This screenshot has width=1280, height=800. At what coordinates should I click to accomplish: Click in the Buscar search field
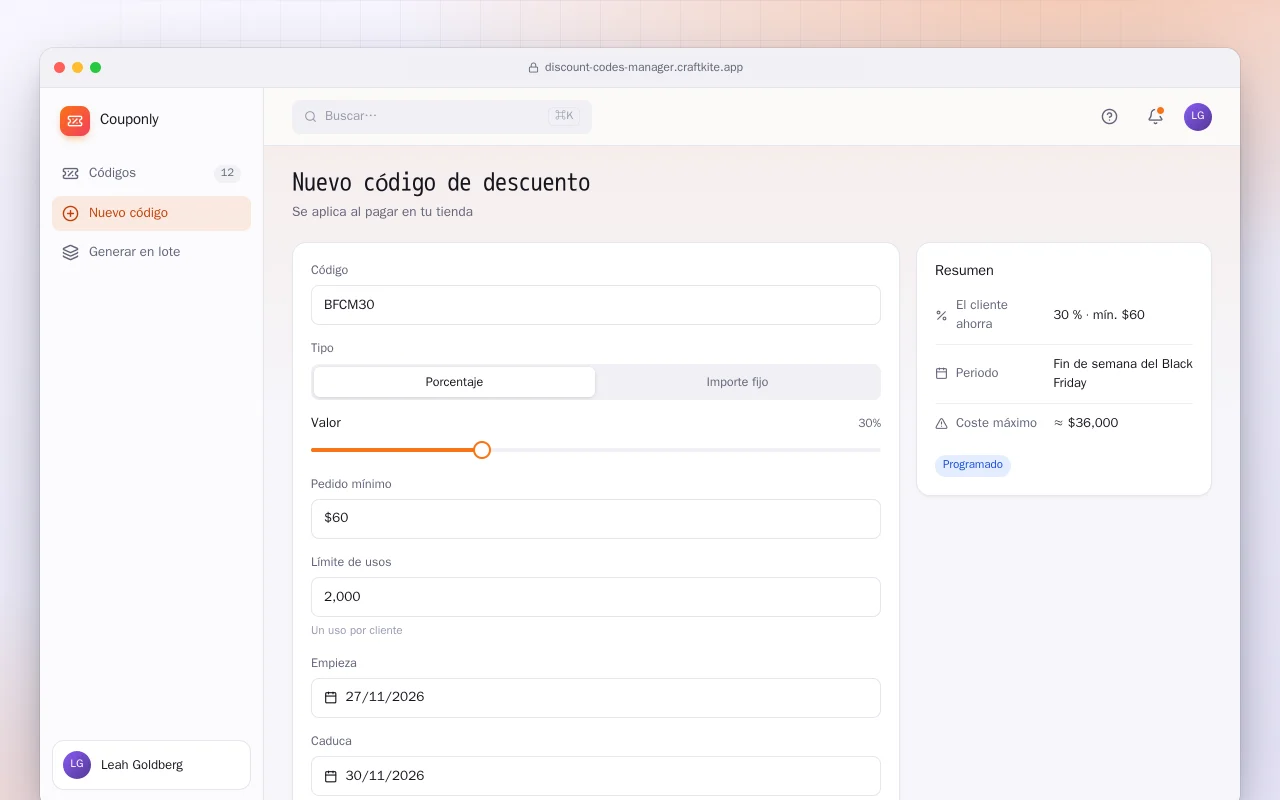442,116
